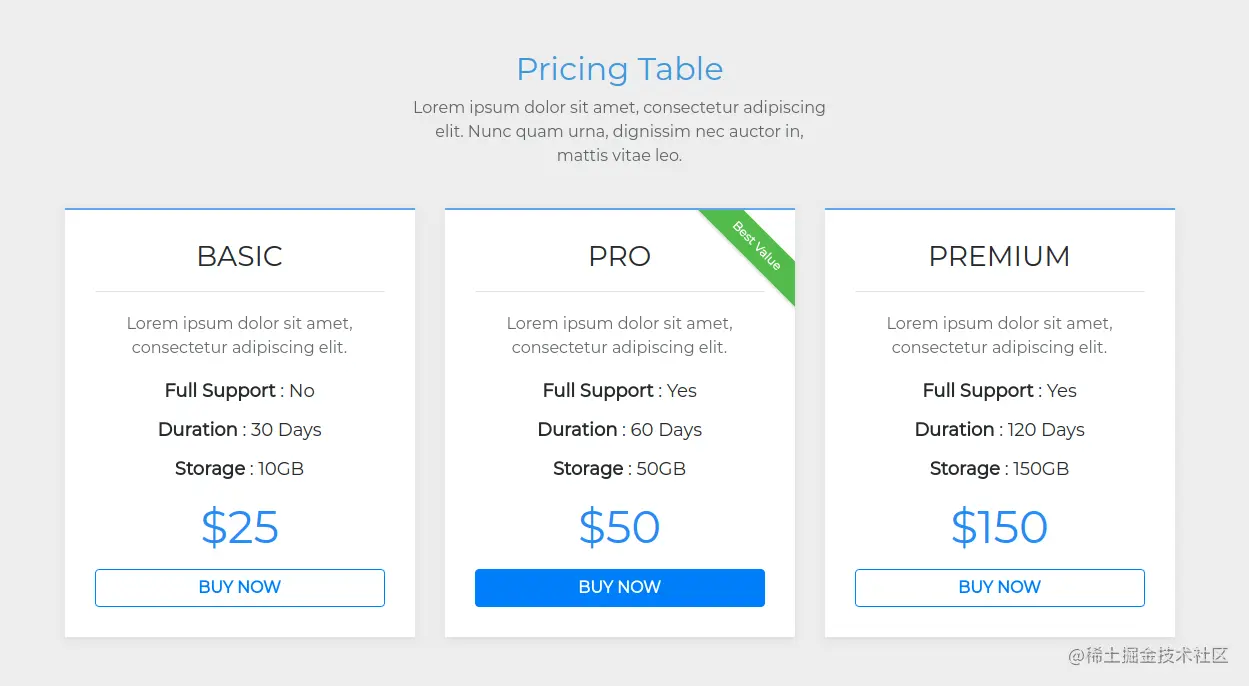The image size is (1249, 686).
Task: Click the Pricing Table heading
Action: coord(619,69)
